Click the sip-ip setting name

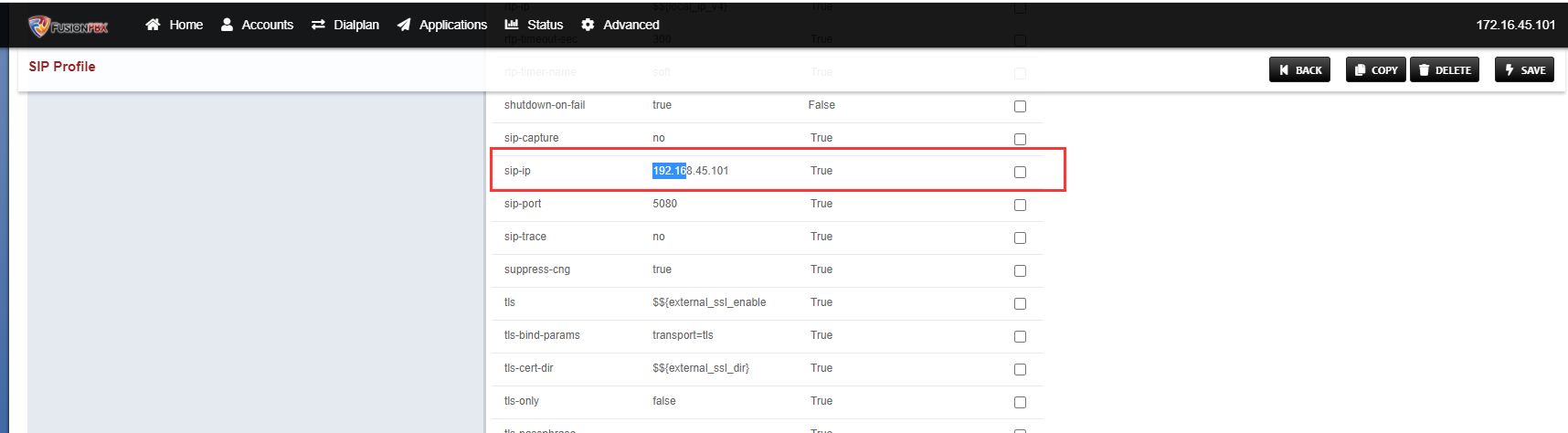tap(517, 171)
